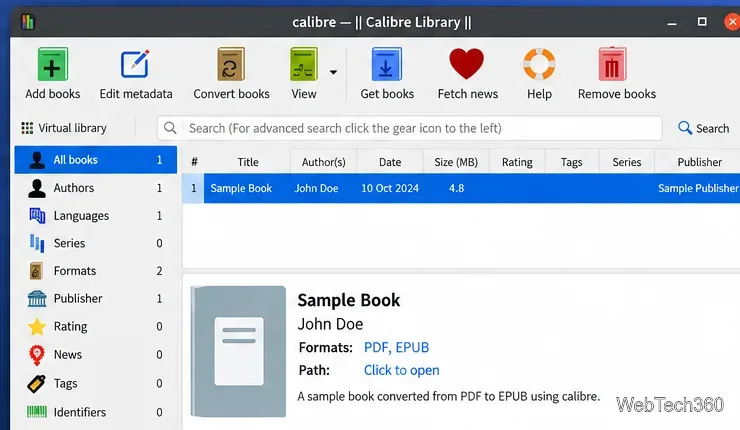Sort by the Size (MB) column header

click(x=456, y=162)
